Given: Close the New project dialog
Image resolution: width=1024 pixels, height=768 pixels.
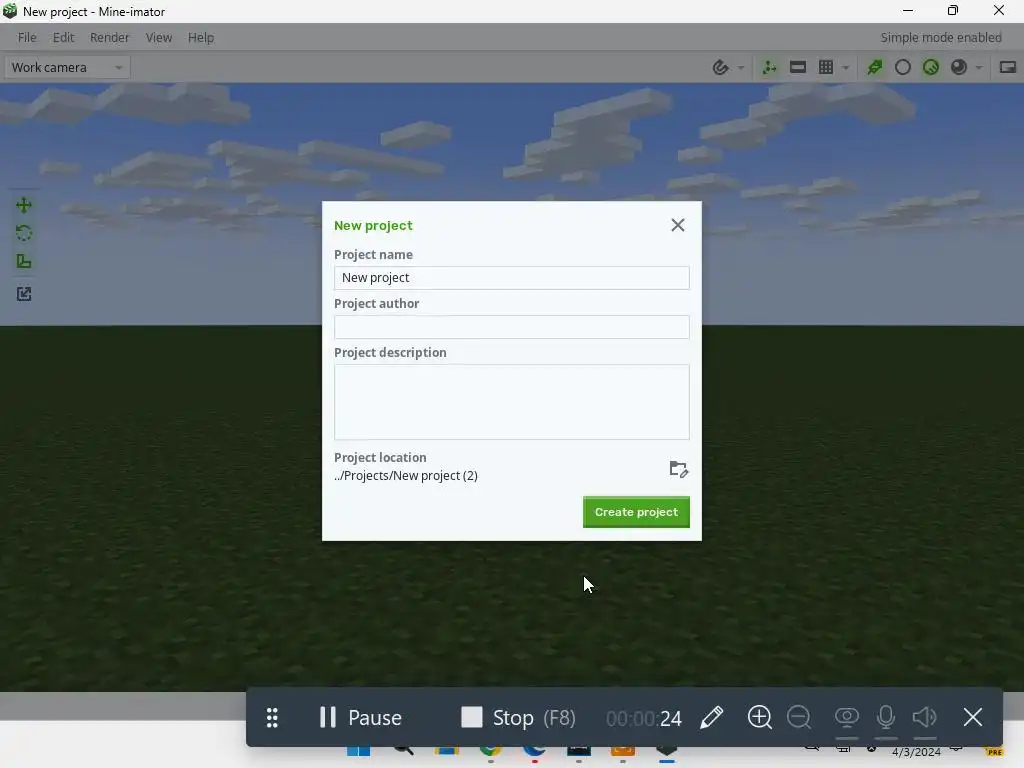Looking at the screenshot, I should tap(678, 225).
